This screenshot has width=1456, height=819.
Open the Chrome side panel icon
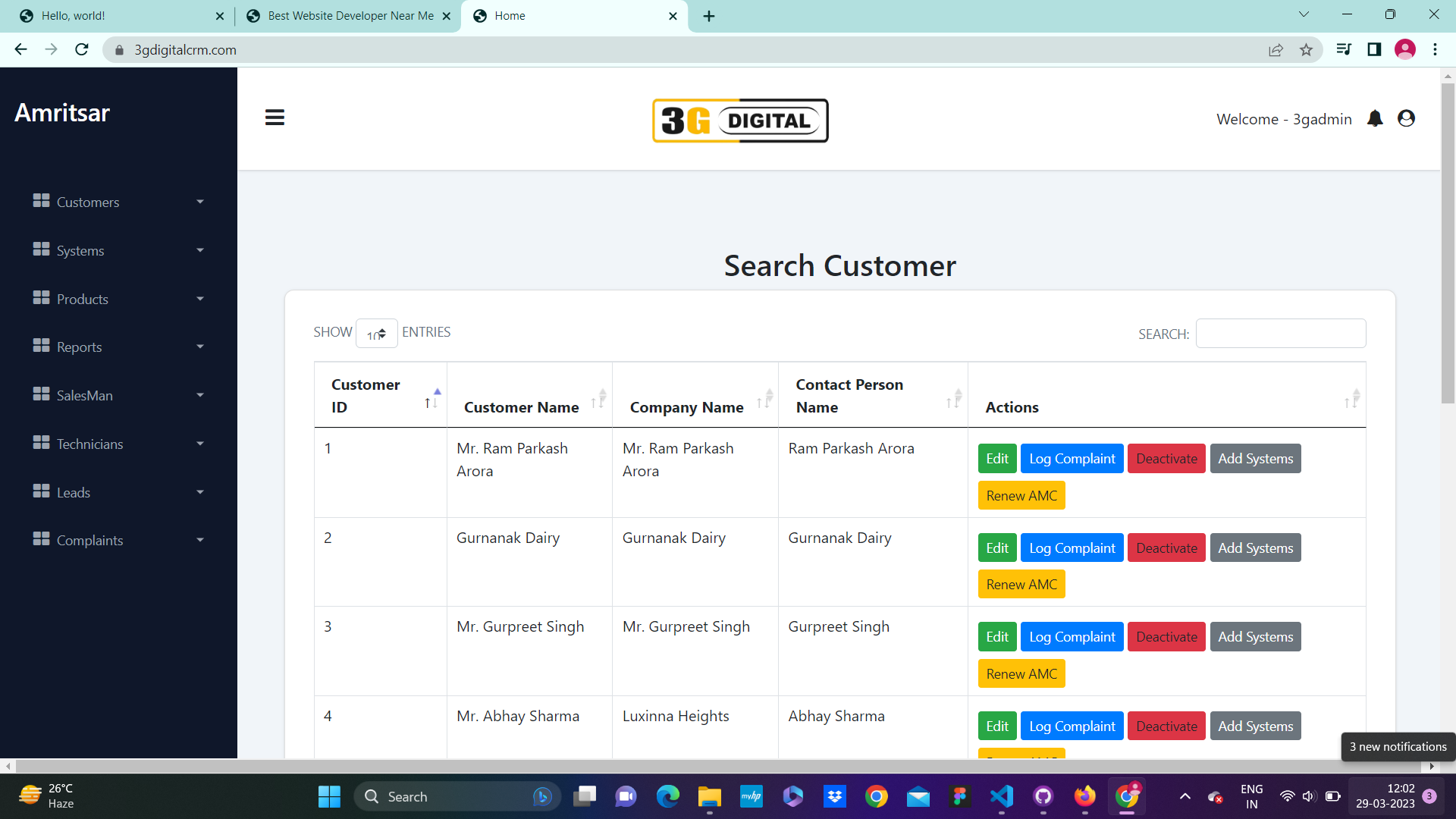click(x=1374, y=49)
